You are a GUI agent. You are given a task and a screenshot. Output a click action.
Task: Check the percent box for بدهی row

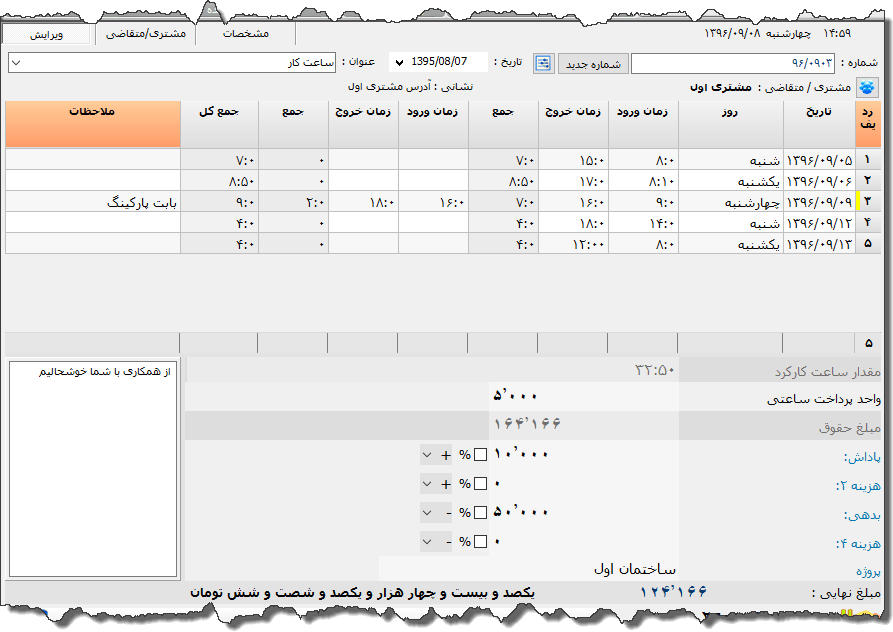[x=481, y=513]
